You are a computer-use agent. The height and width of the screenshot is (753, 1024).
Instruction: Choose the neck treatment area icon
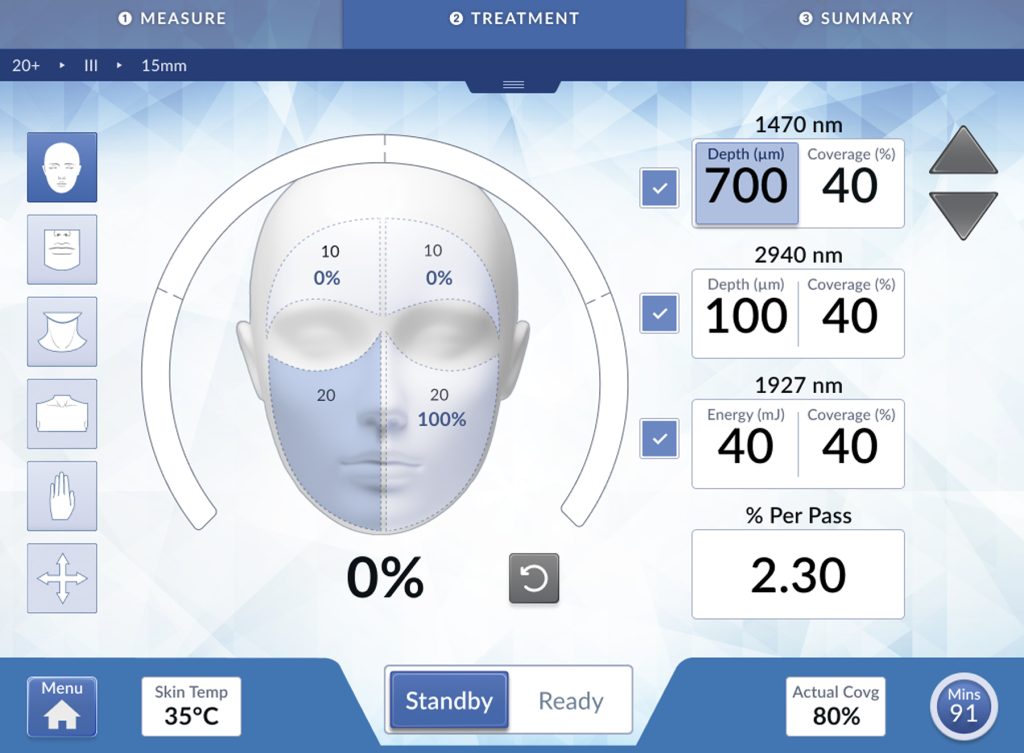point(61,332)
